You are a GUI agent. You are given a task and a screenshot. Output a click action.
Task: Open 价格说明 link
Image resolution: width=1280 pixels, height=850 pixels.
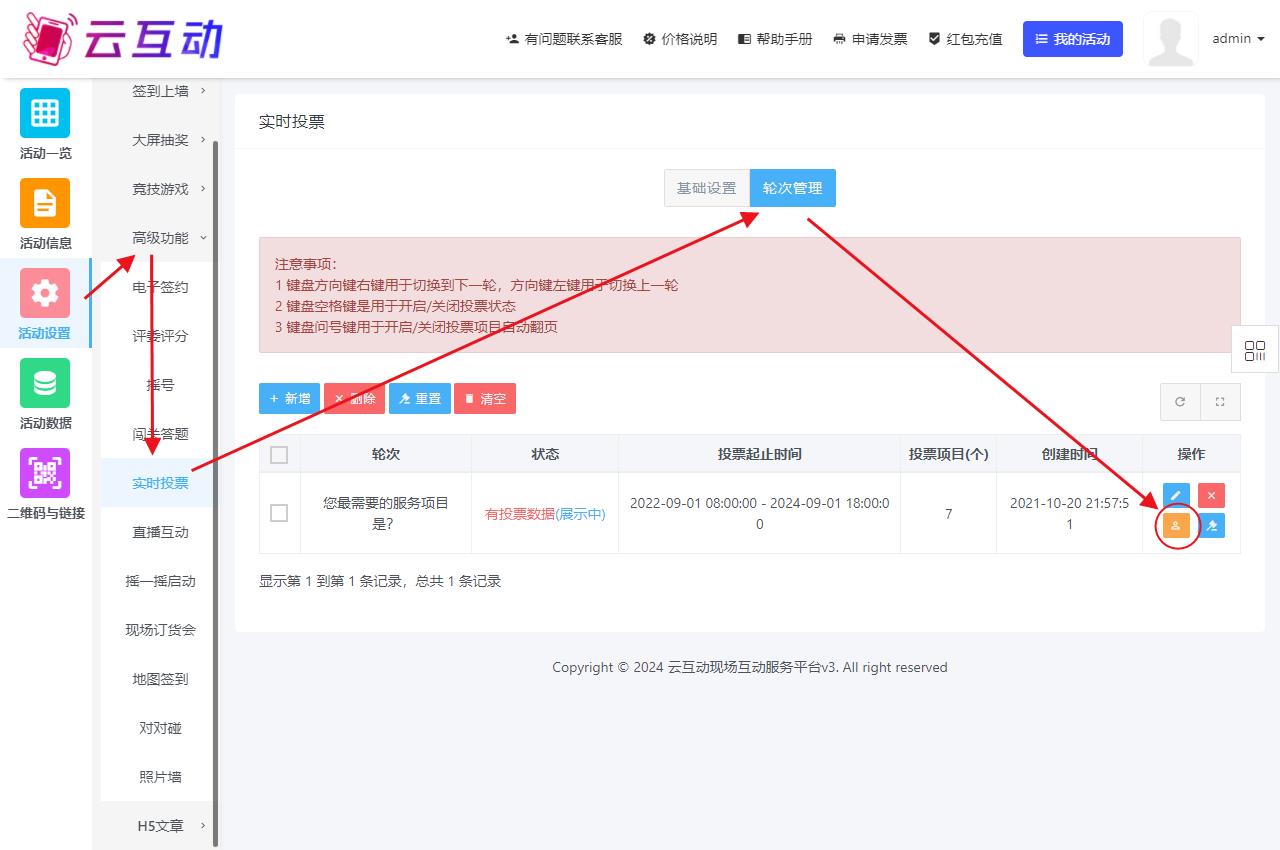680,39
